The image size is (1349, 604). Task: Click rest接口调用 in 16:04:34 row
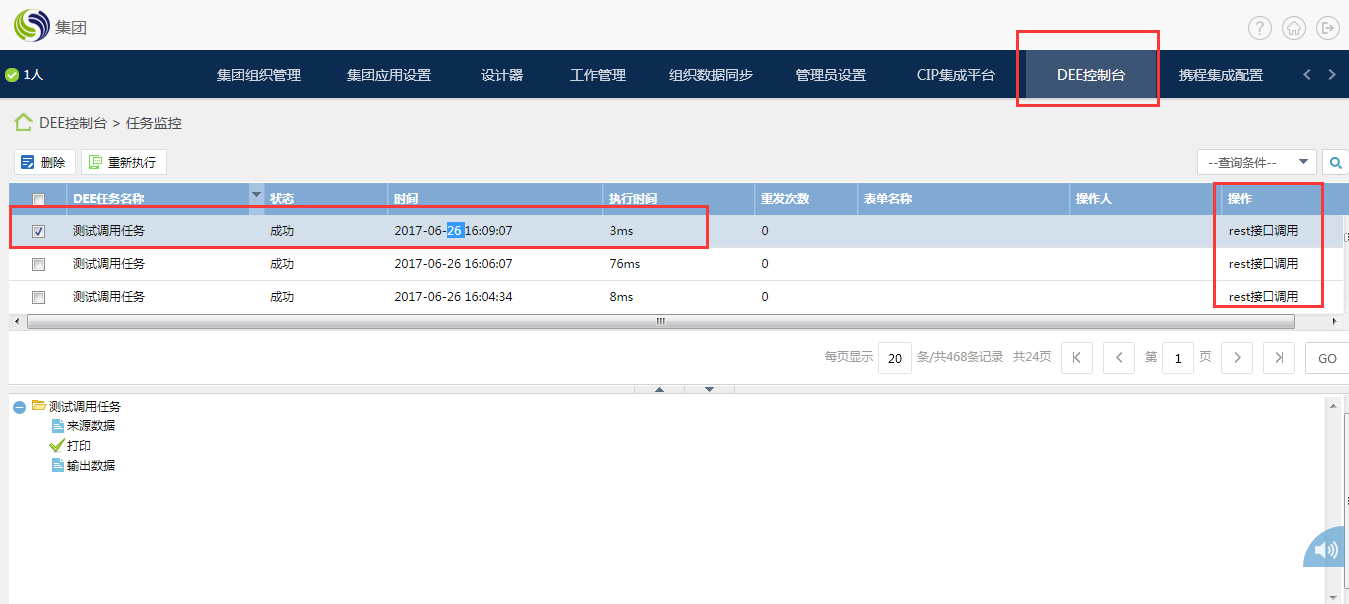pos(1264,297)
